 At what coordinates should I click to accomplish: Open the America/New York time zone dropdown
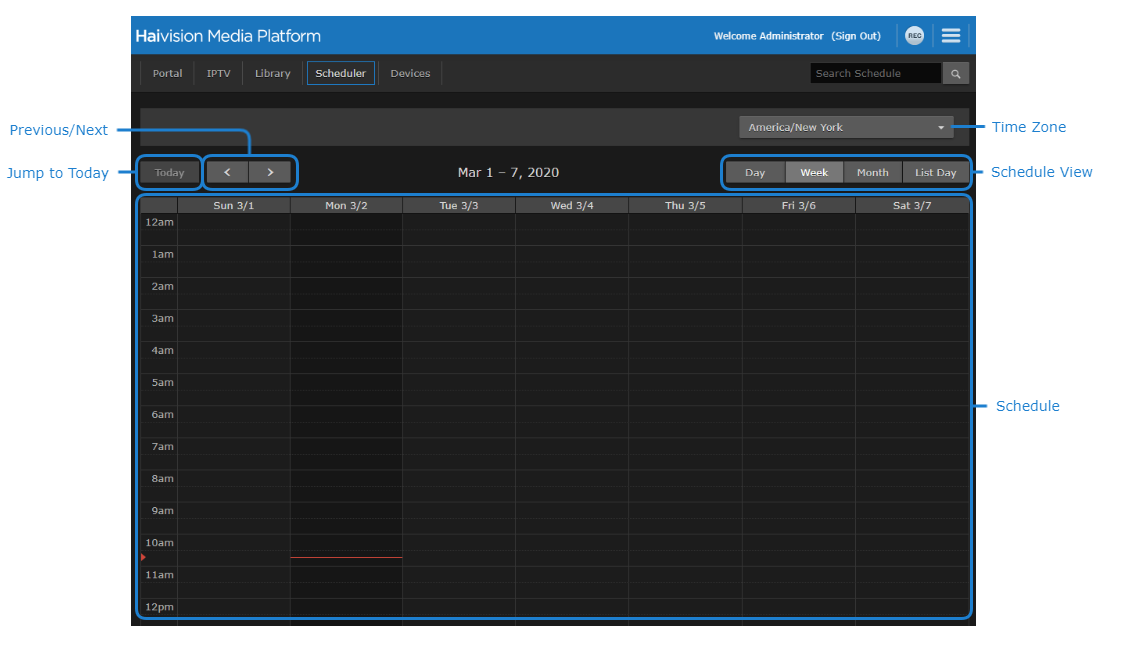click(x=846, y=127)
